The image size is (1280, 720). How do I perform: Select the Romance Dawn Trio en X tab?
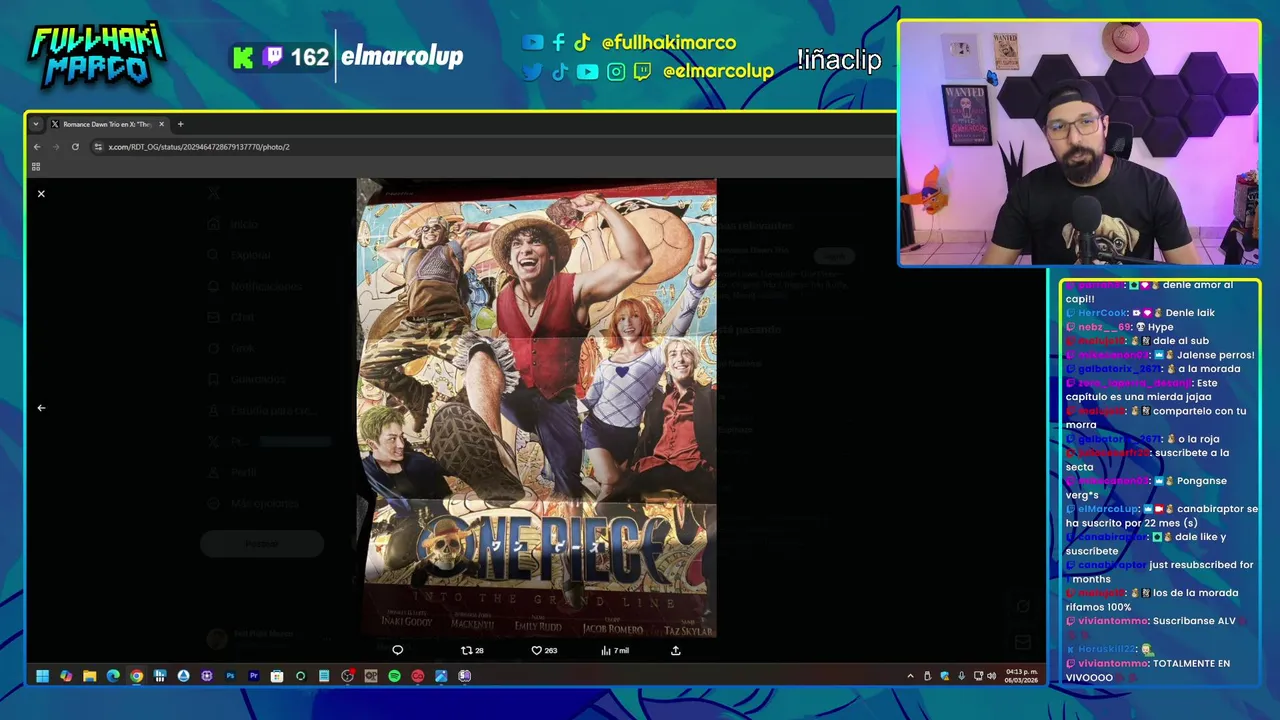(x=107, y=124)
